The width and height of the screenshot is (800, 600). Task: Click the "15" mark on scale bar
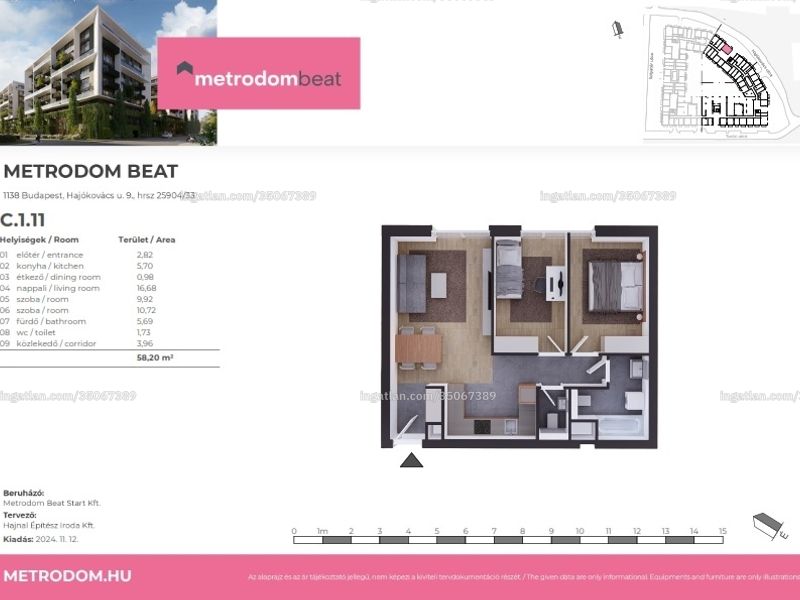point(722,531)
